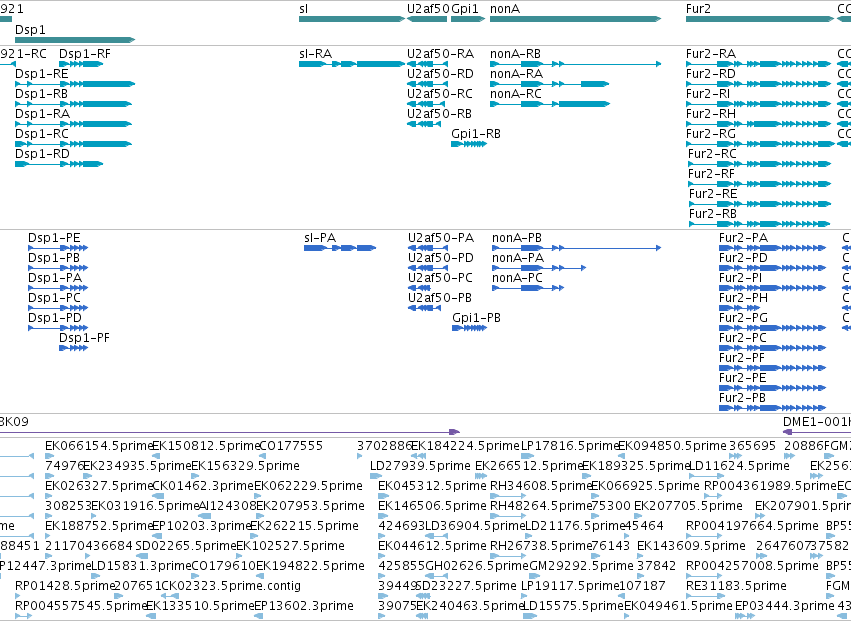Click the CO177555 EST label
The width and height of the screenshot is (851, 621).
(291, 446)
